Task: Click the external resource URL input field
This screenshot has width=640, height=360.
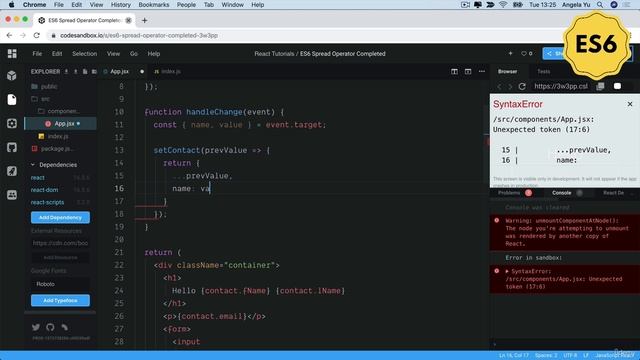Action: 60,243
